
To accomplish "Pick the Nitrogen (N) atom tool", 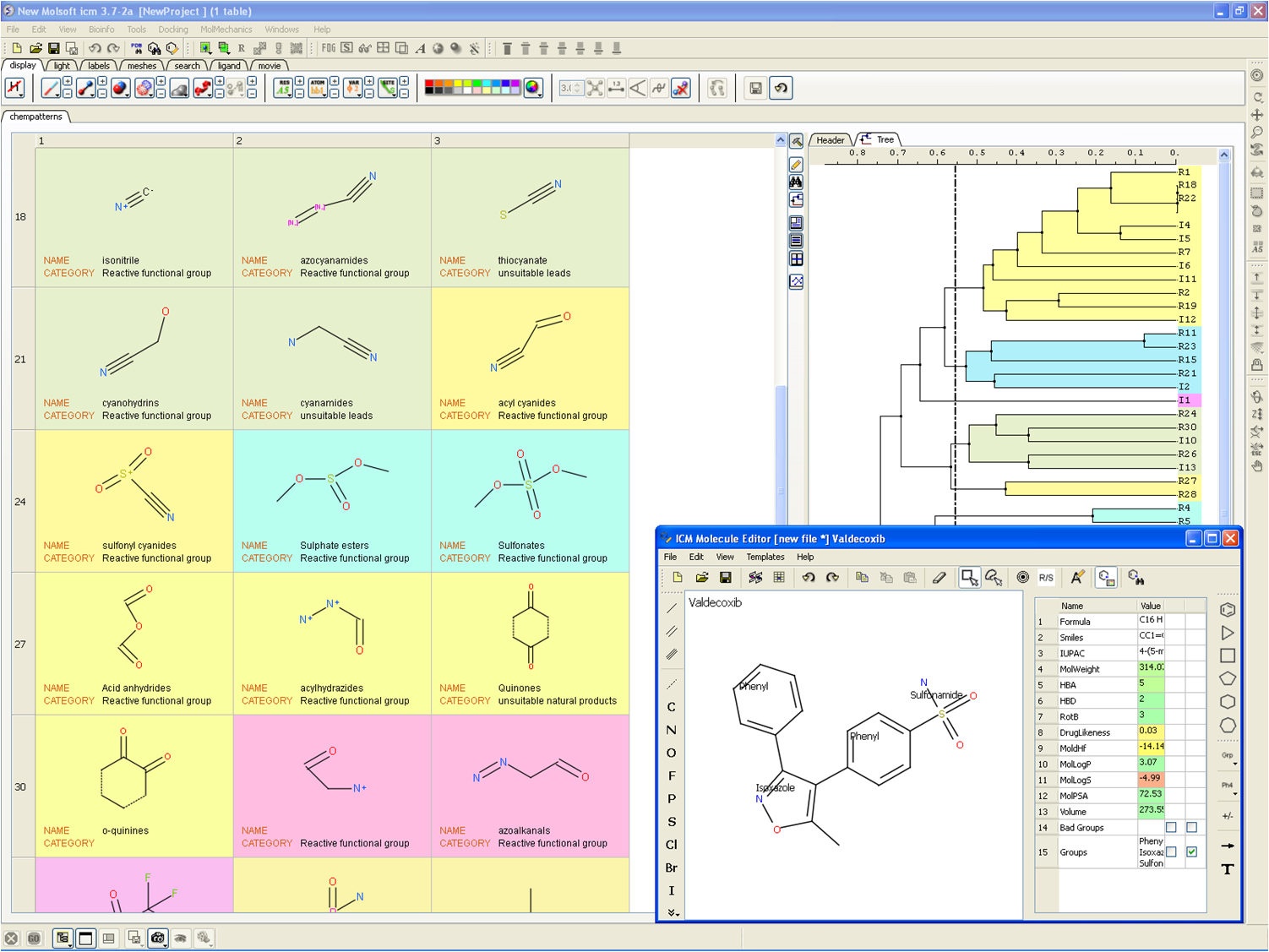I will pyautogui.click(x=672, y=730).
